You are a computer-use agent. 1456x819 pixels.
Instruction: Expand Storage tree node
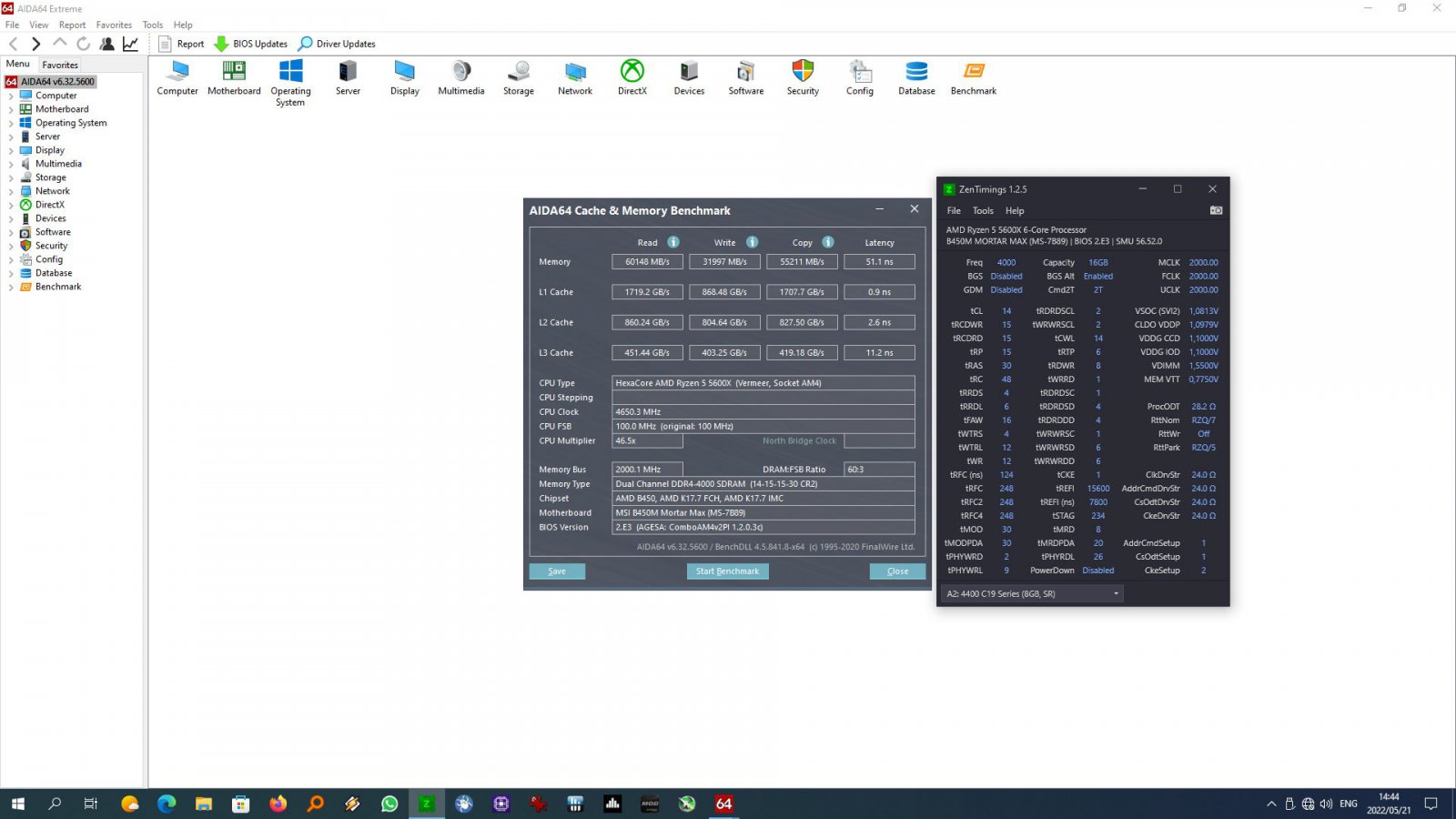coord(11,177)
